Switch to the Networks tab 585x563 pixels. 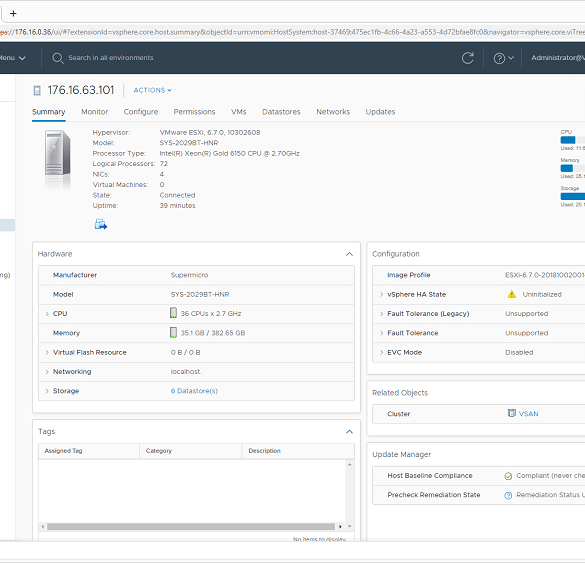(333, 112)
